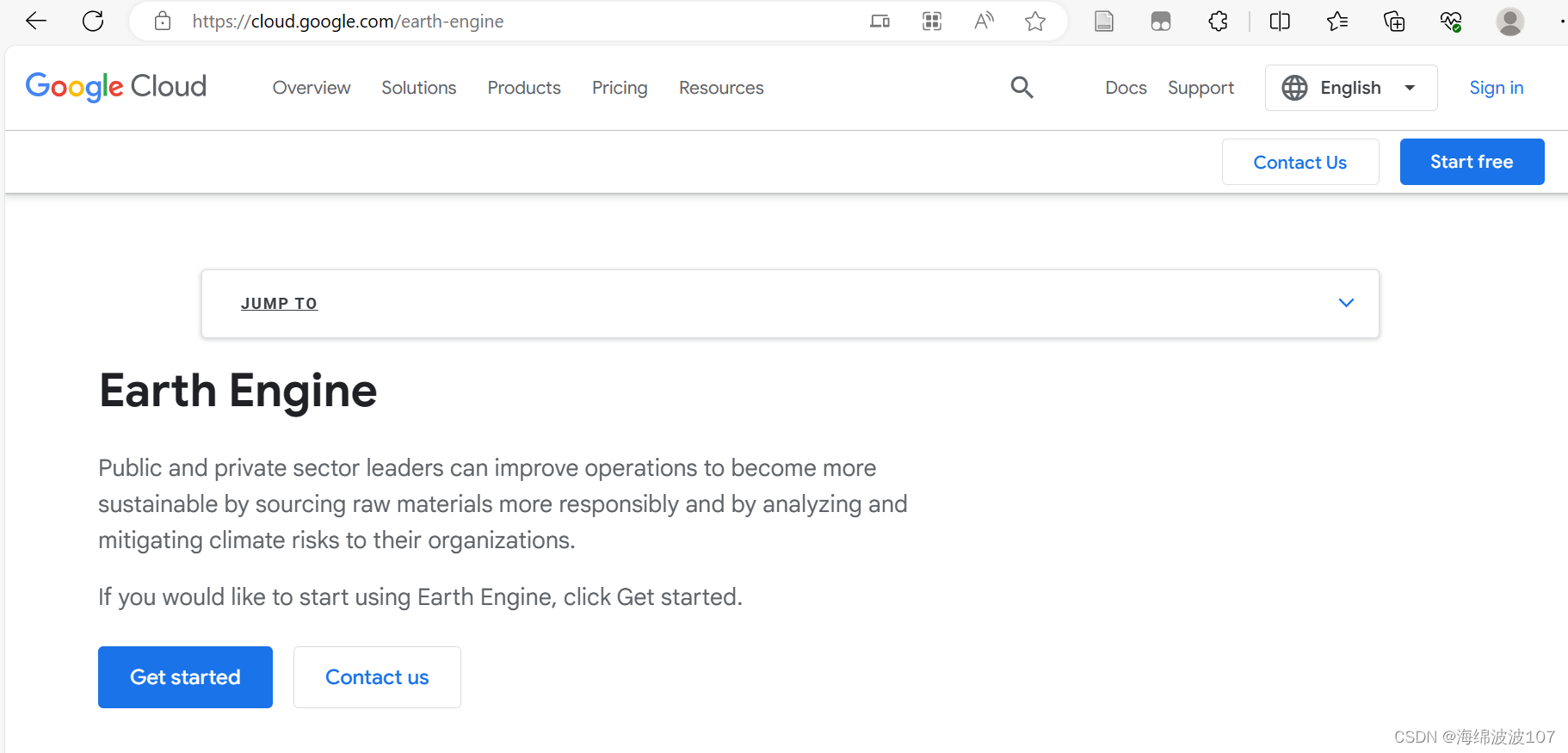Screen dimensions: 1568x753
Task: Go to the Docs link
Action: coord(1126,88)
